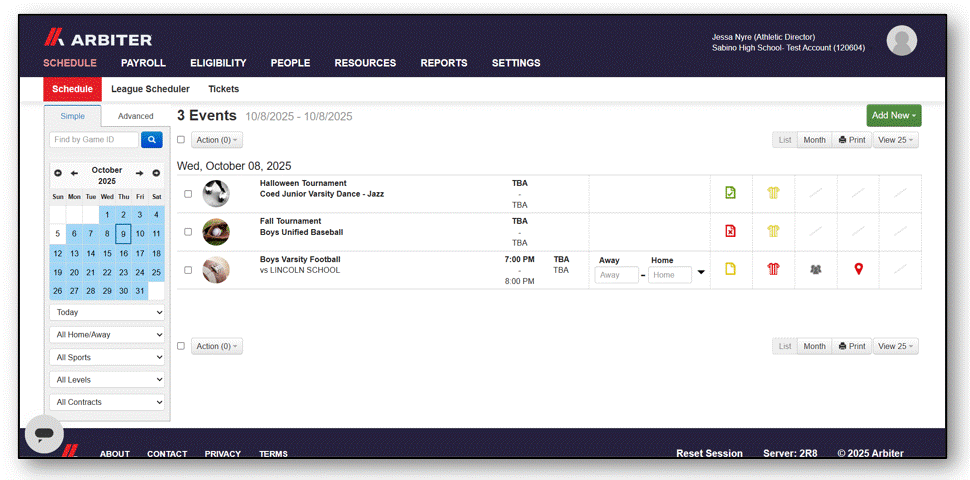Viewport: 970px width, 480px height.
Task: Click the Fall Tournament baseball thumbnail image
Action: pyautogui.click(x=216, y=232)
